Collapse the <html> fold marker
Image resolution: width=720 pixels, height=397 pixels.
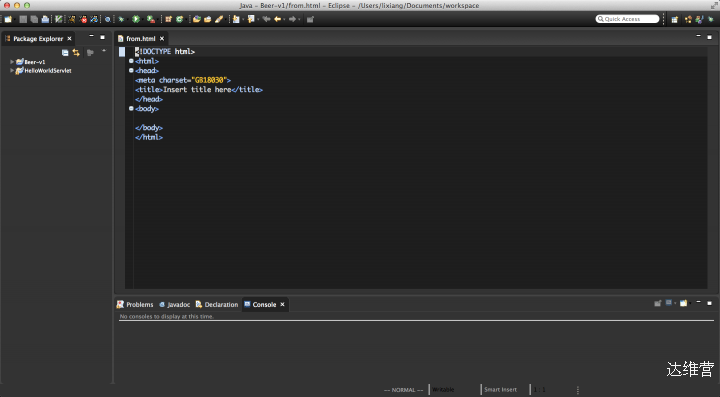[131, 61]
